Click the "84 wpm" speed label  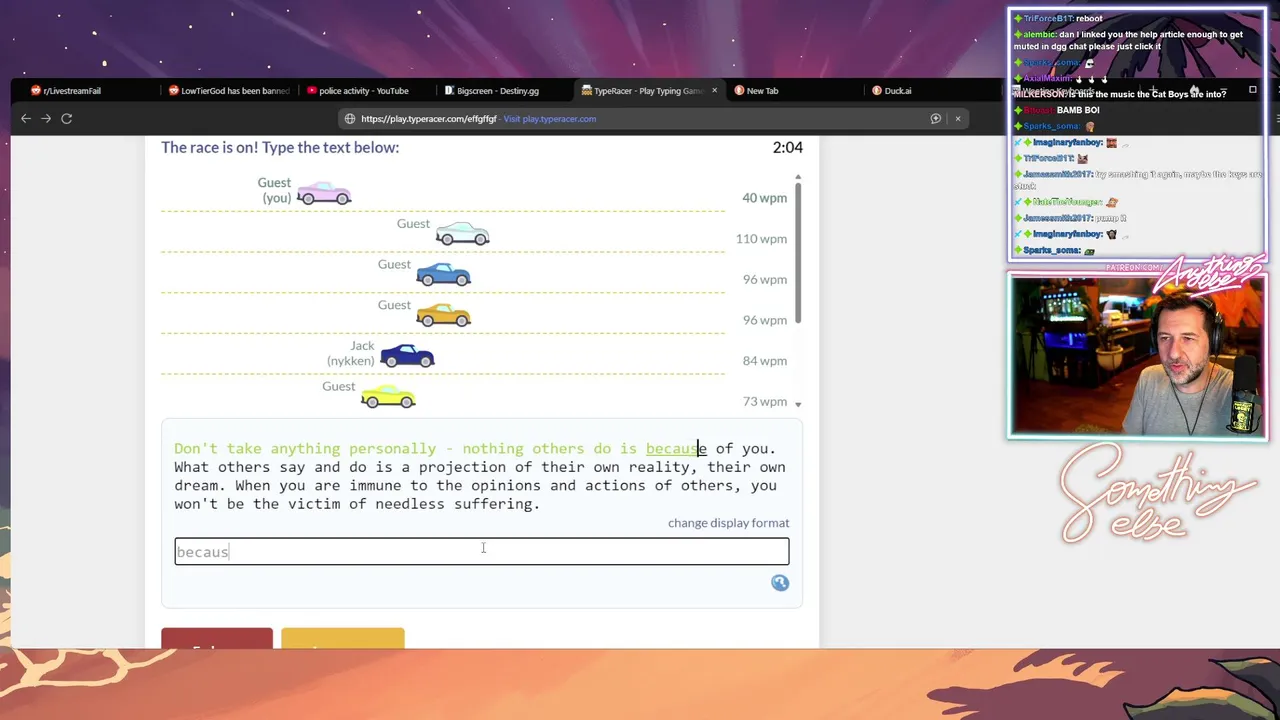pos(764,361)
